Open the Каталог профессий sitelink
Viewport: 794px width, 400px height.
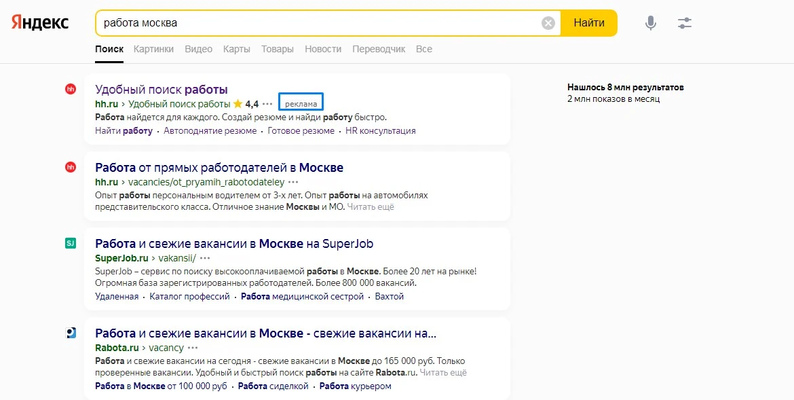189,296
